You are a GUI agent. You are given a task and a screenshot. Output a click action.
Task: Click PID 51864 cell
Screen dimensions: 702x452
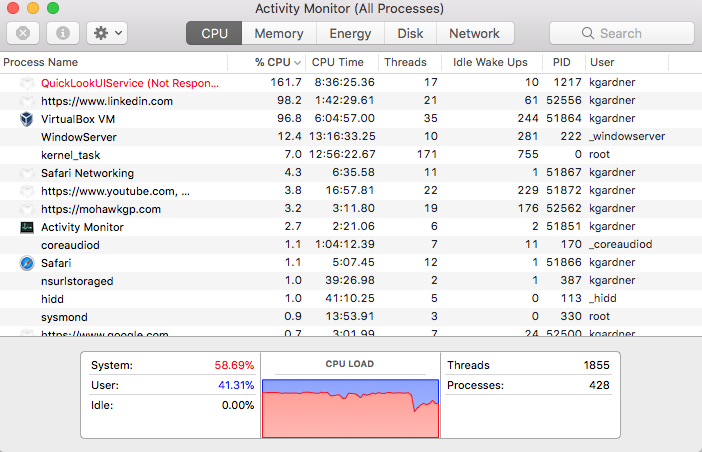564,119
